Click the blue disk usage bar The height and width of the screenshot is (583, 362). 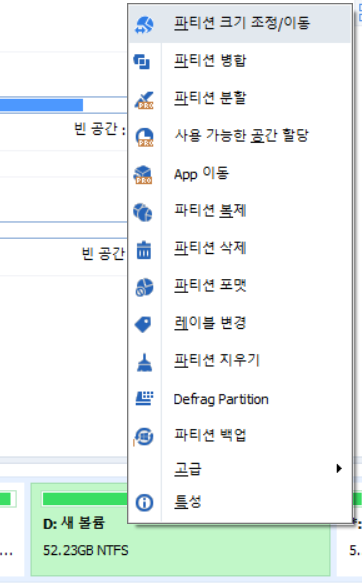point(41,105)
